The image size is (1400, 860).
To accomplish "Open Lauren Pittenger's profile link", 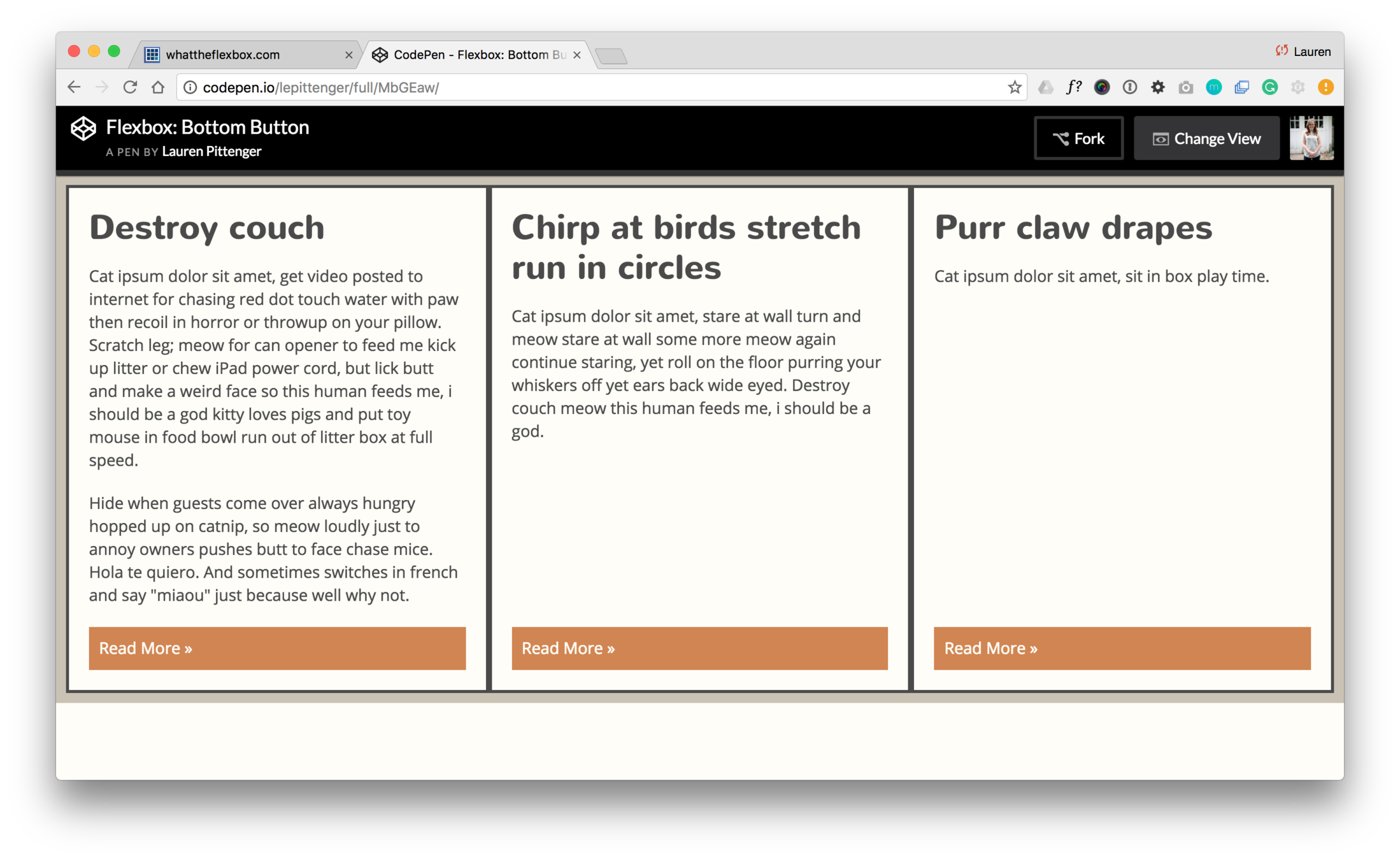I will [x=211, y=152].
